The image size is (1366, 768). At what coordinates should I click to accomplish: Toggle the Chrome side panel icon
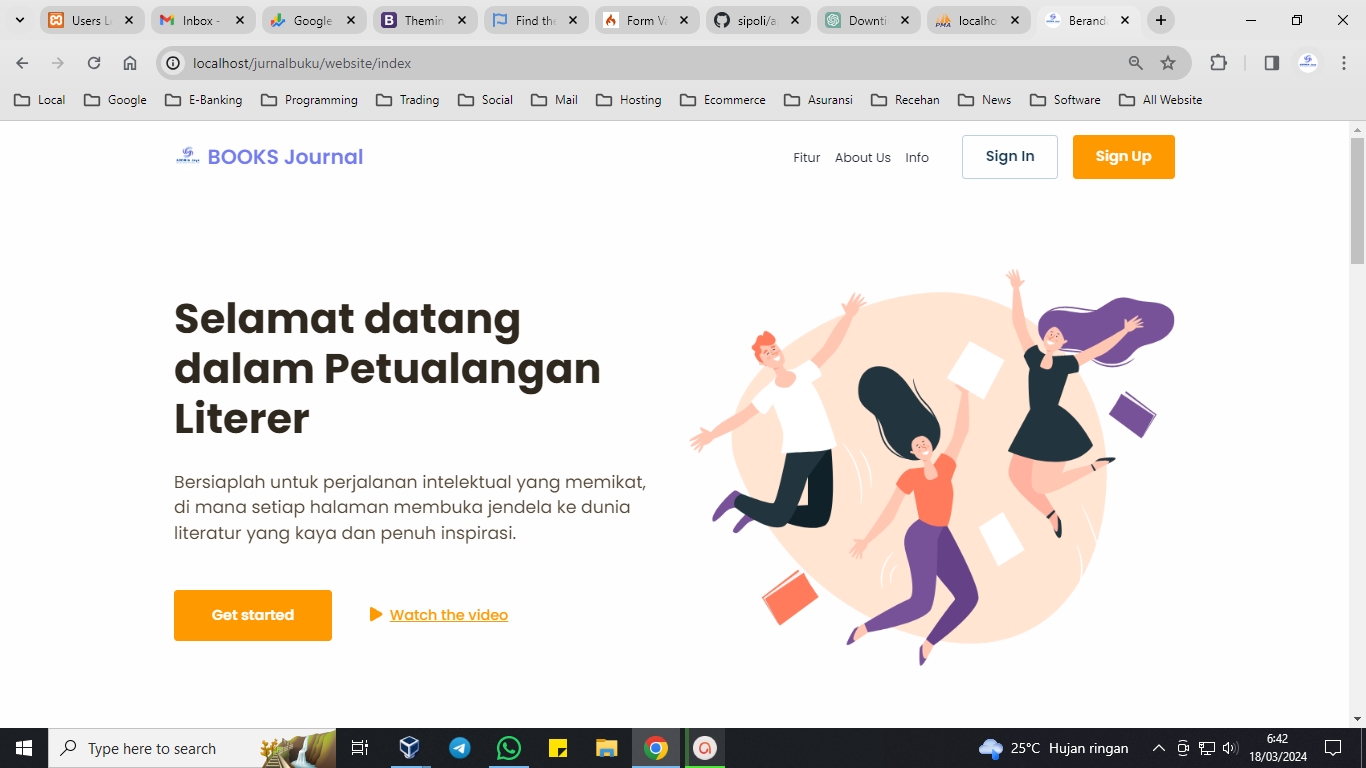[1272, 63]
